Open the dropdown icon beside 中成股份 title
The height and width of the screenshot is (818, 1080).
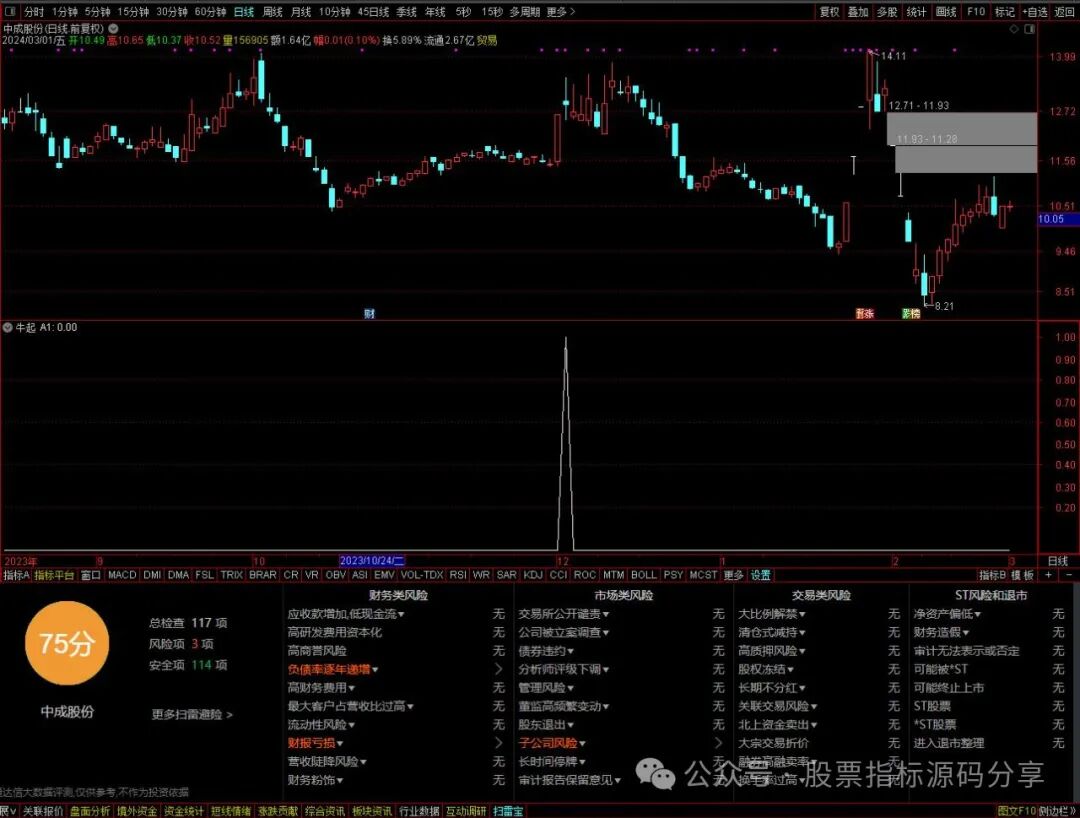113,28
